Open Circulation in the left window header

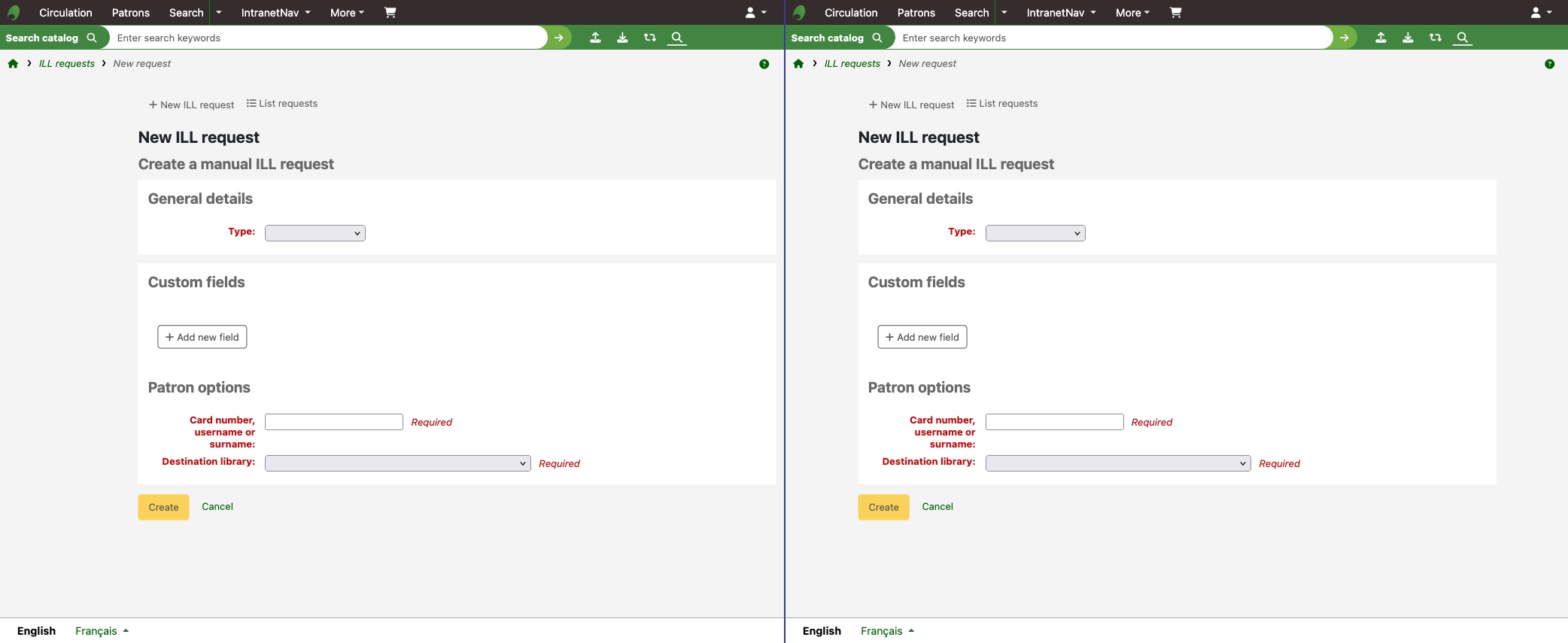point(65,13)
